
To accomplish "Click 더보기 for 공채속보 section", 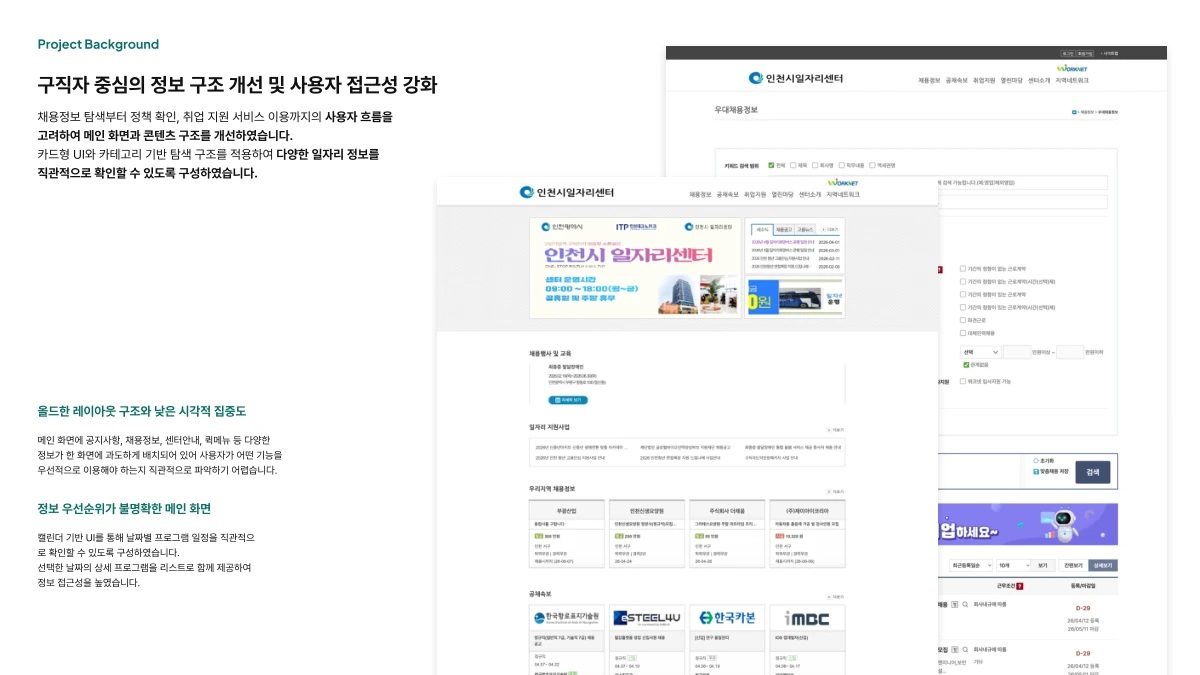I will coord(836,596).
